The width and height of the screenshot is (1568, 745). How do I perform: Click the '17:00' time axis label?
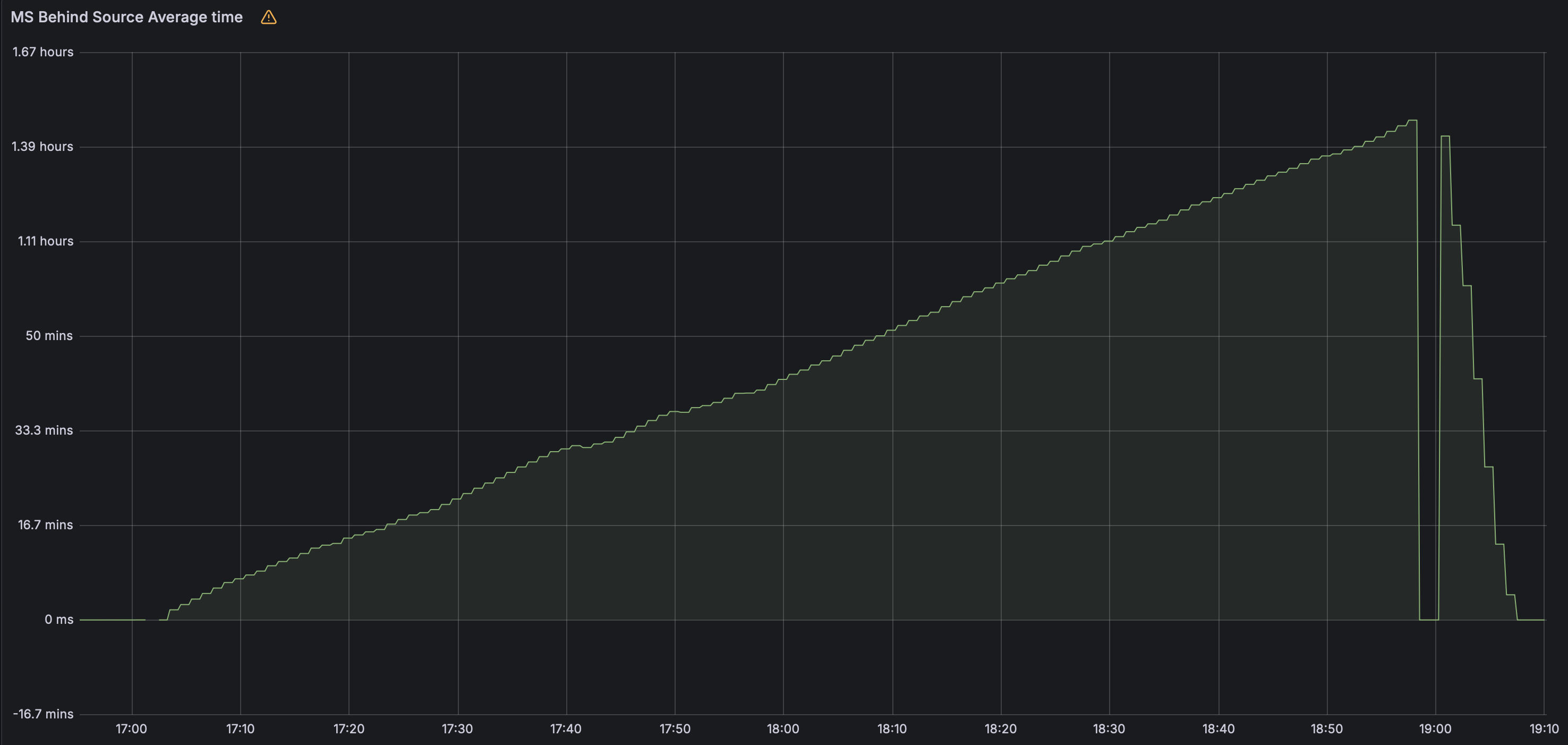click(132, 729)
